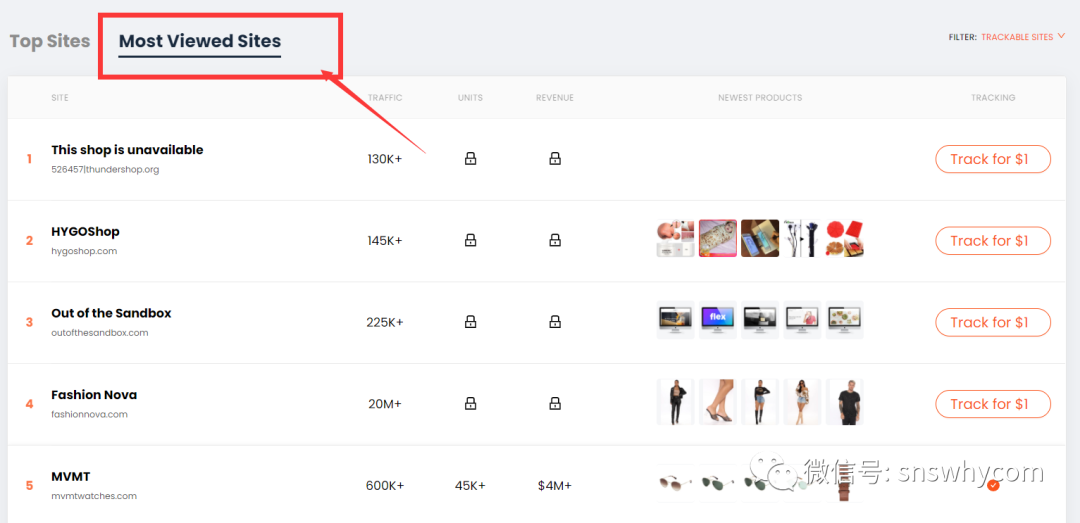Open the HYGOShop site name link
The height and width of the screenshot is (523, 1080).
[85, 232]
